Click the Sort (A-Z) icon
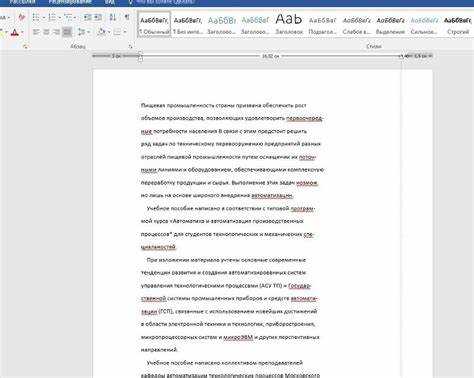This screenshot has width=474, height=378. tap(113, 17)
